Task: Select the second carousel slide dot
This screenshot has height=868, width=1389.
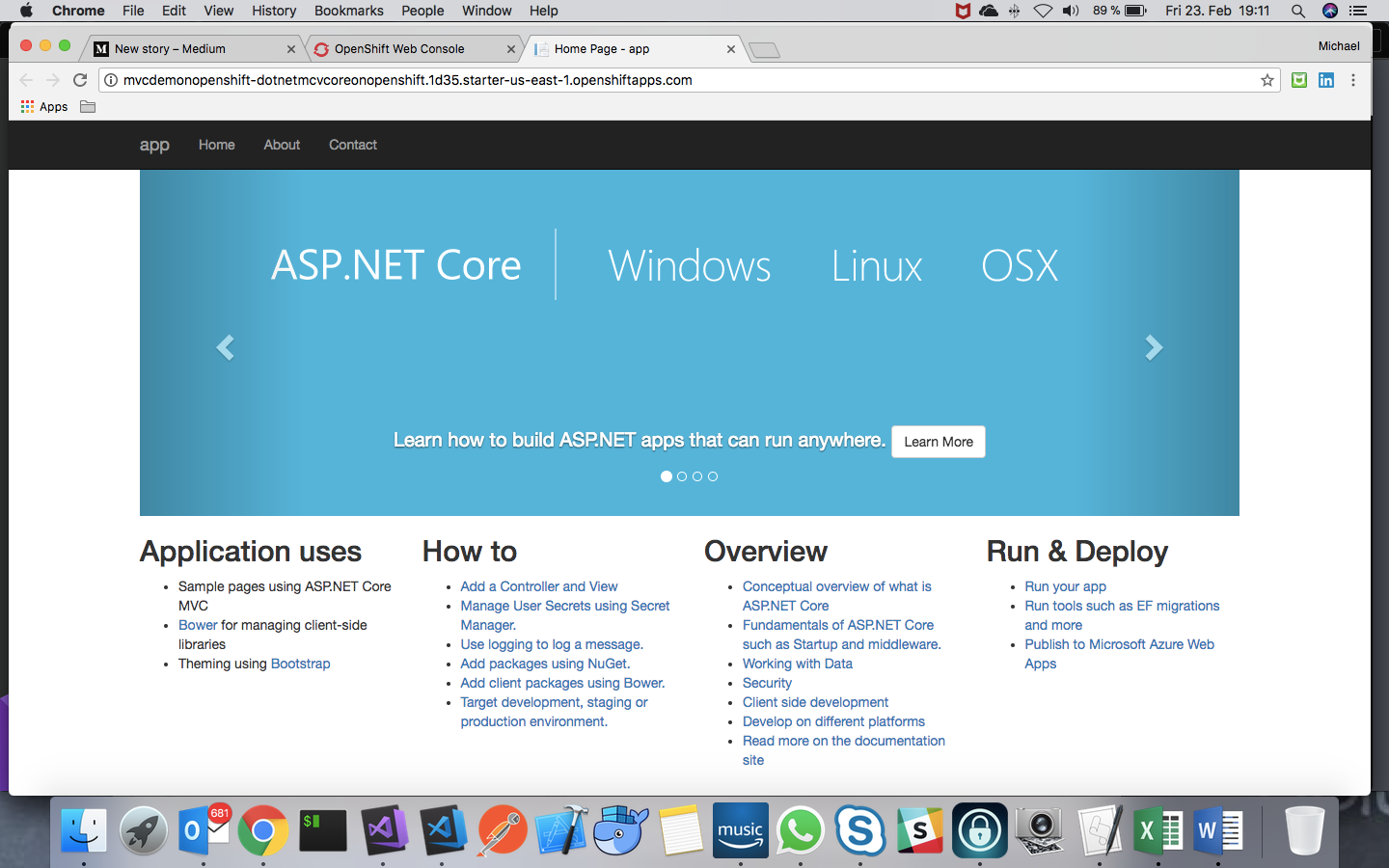Action: [x=682, y=475]
